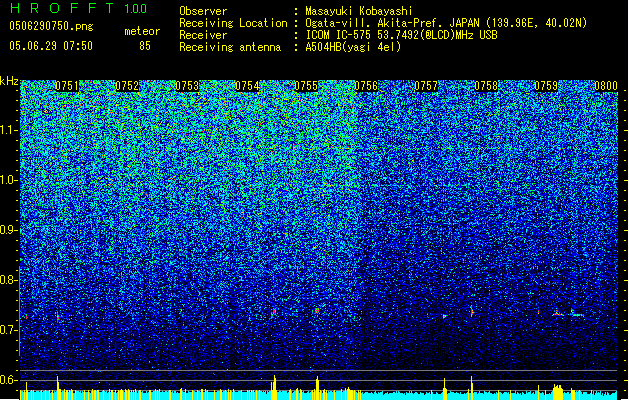Image resolution: width=629 pixels, height=400 pixels.
Task: Click the Observer label
Action: click(203, 11)
